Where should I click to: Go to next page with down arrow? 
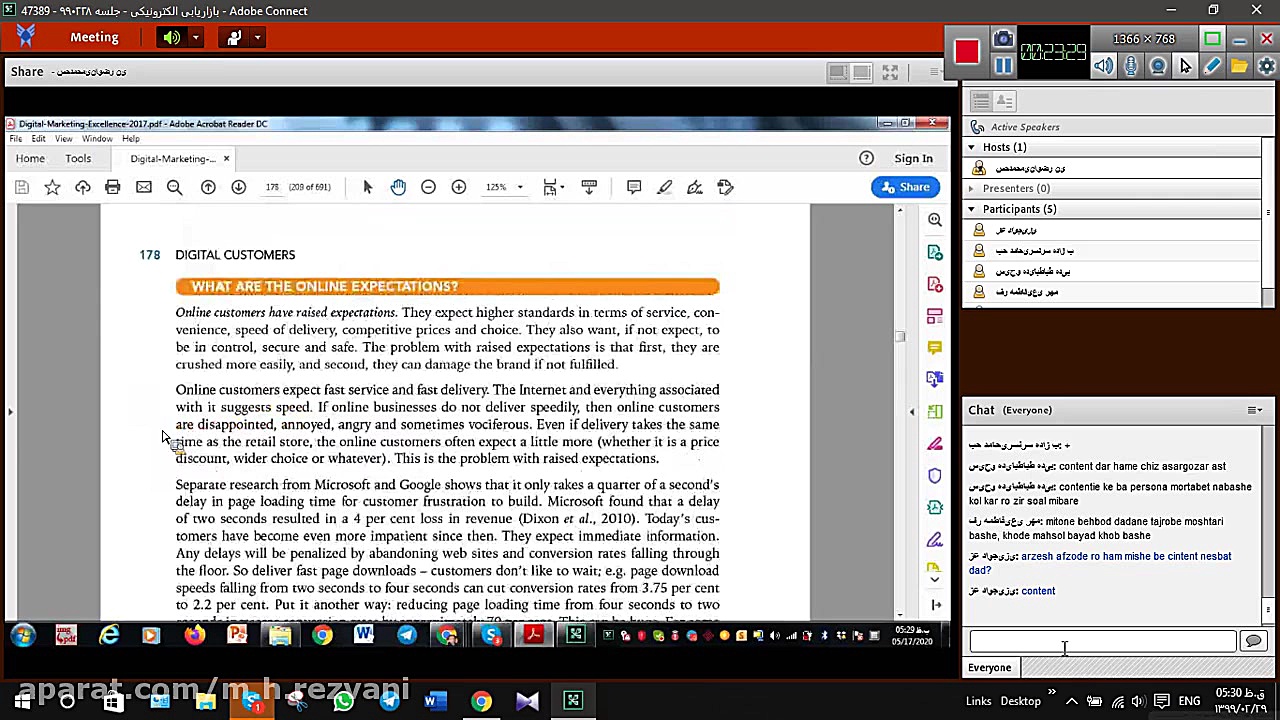238,187
